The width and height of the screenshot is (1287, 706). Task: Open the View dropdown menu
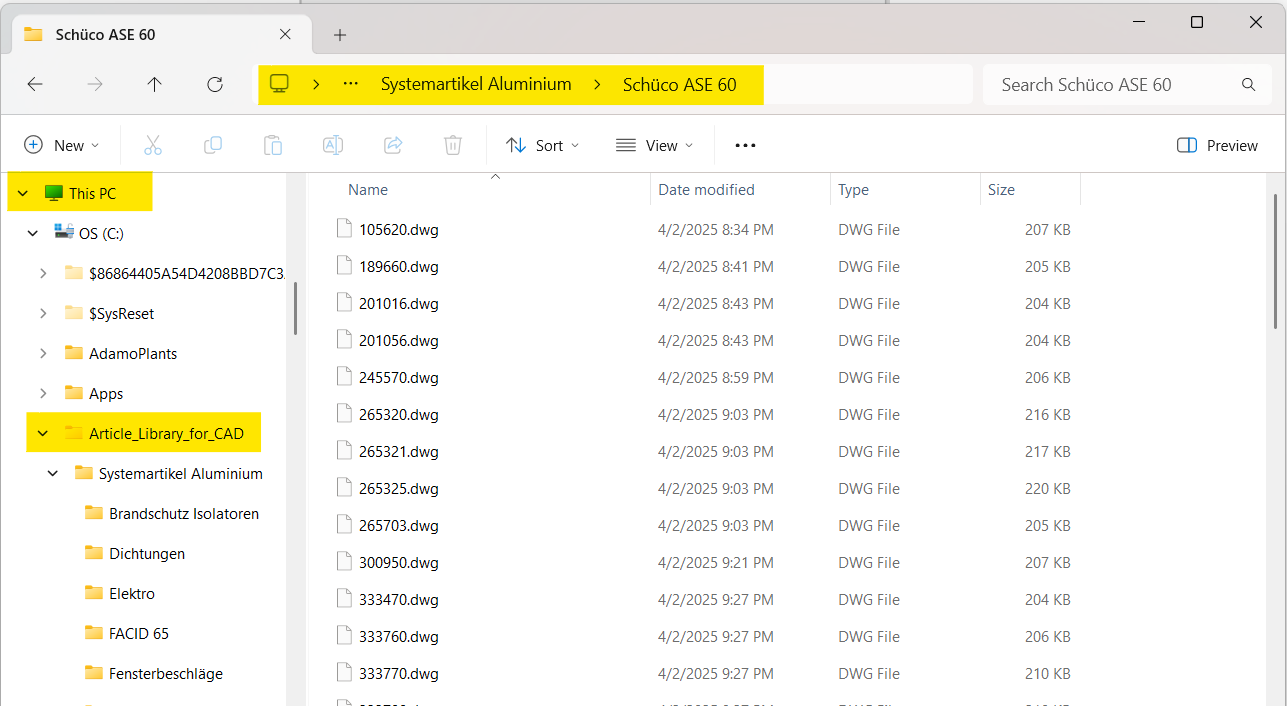click(x=655, y=146)
